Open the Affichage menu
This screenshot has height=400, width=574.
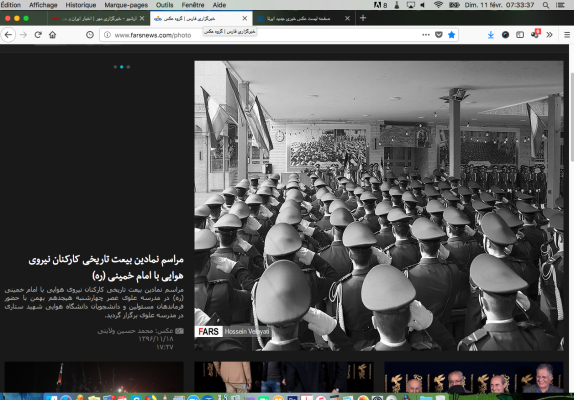pos(43,5)
